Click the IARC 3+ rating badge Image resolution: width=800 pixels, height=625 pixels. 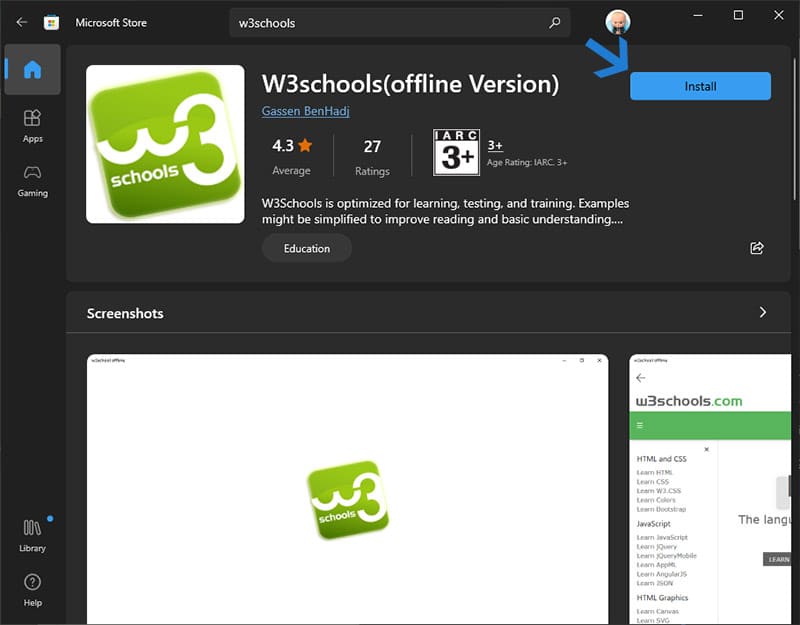point(456,152)
